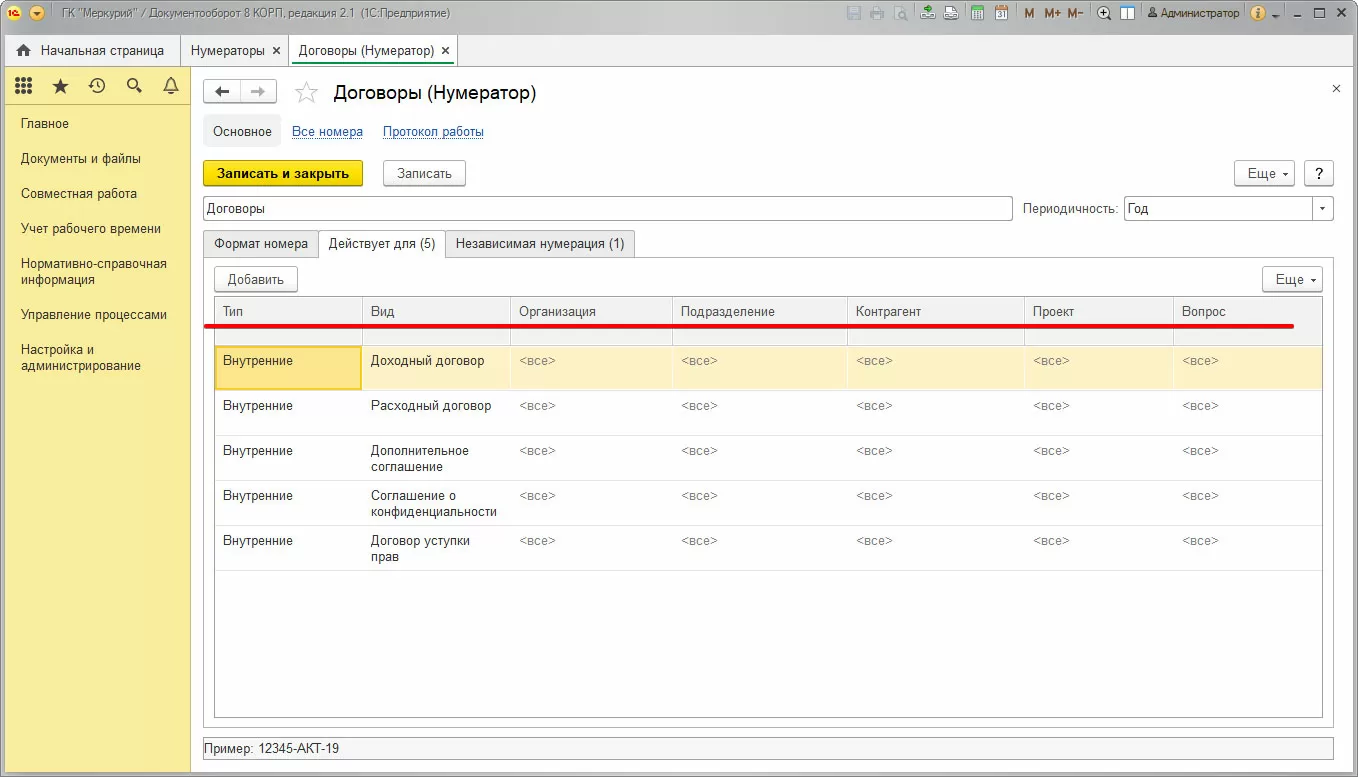Open the sections menu grid icon

click(23, 87)
